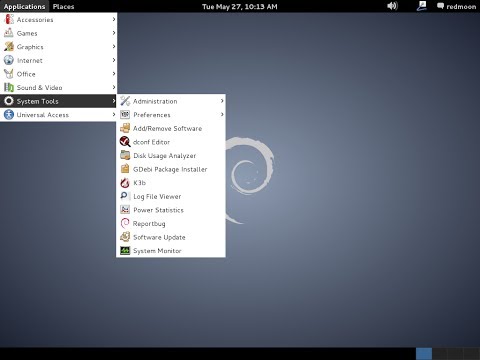Select the 'Graphics' menu label
The image size is (480, 360).
pos(30,47)
